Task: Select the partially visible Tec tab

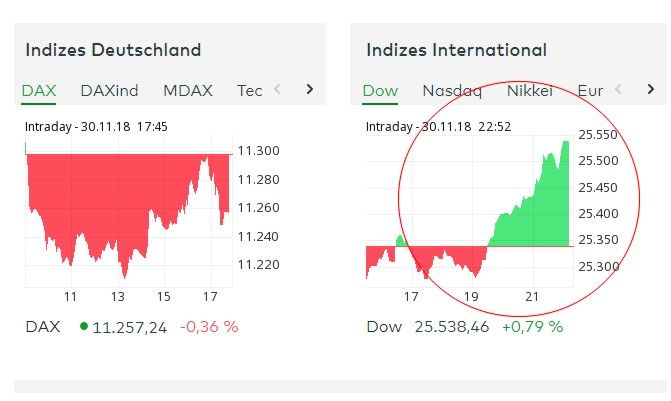Action: pos(249,91)
